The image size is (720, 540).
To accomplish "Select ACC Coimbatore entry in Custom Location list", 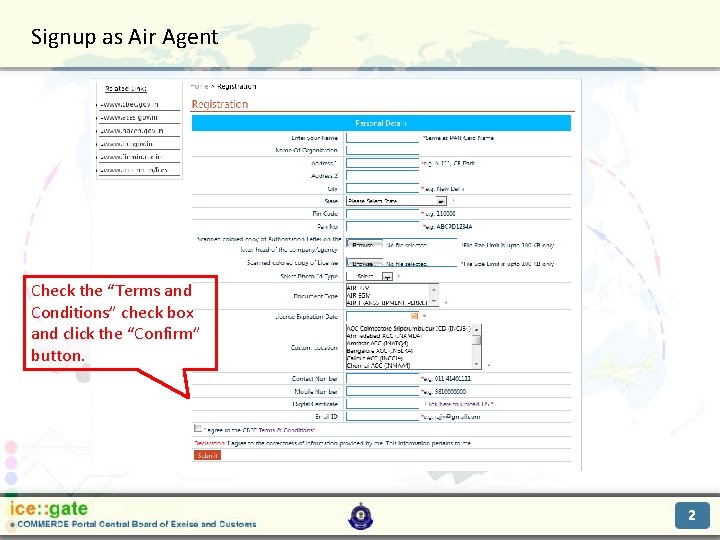I will click(409, 328).
